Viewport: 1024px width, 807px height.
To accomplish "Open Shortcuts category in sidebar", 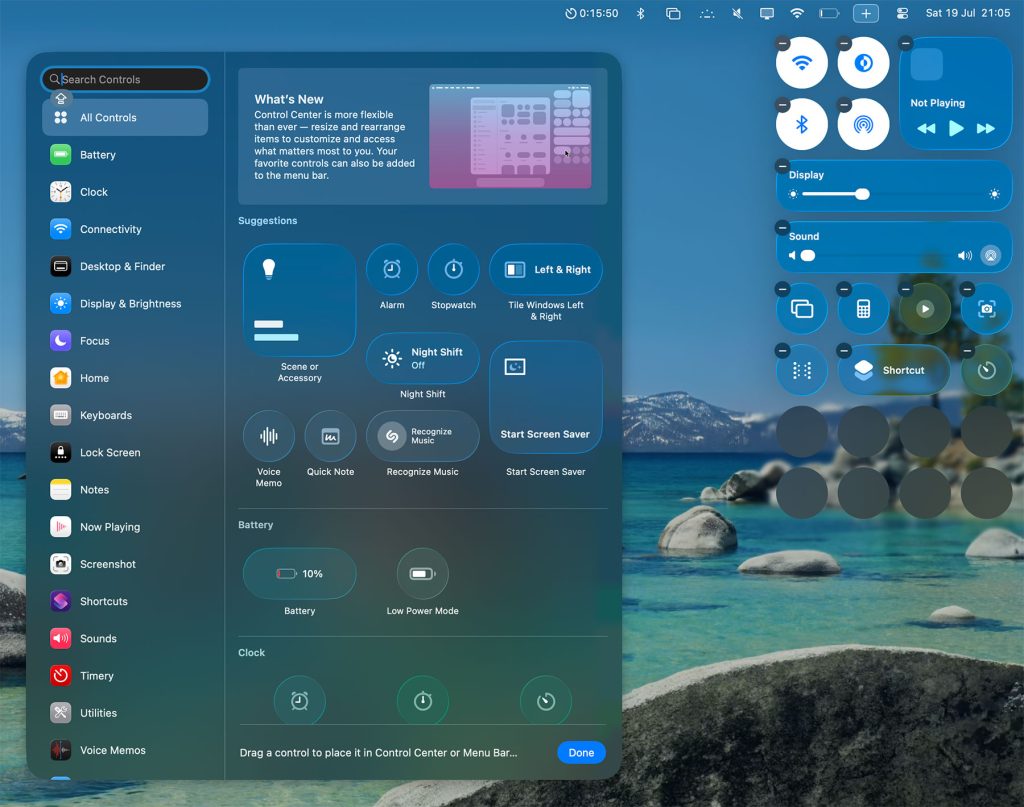I will click(103, 602).
